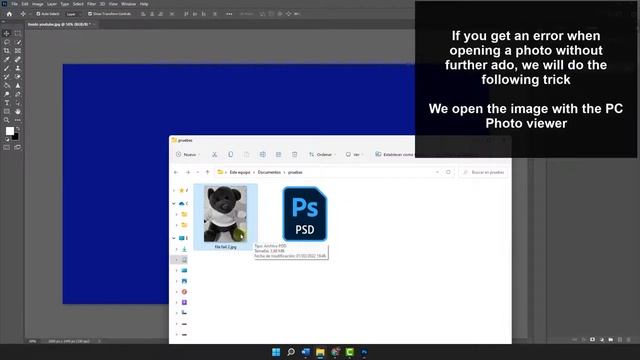Click the Delete trash icon in Explorer
The height and width of the screenshot is (360, 640).
click(294, 155)
